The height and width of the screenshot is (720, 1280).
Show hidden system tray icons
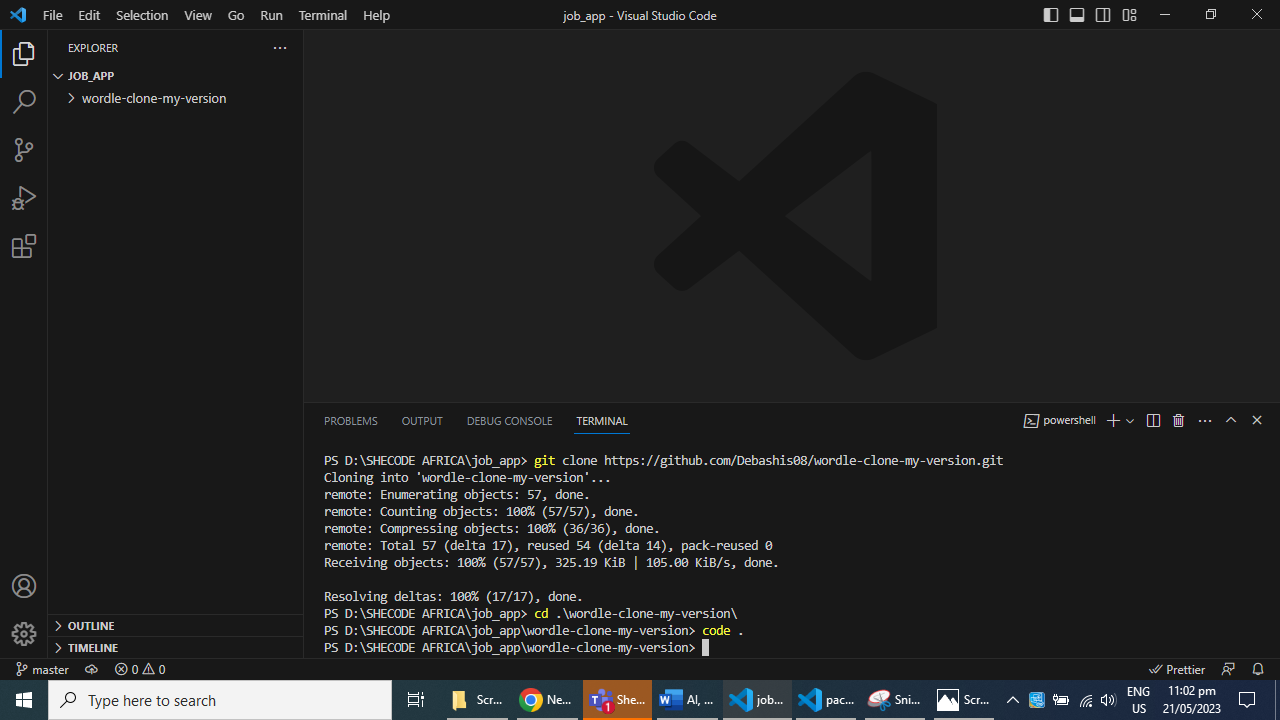click(1013, 700)
